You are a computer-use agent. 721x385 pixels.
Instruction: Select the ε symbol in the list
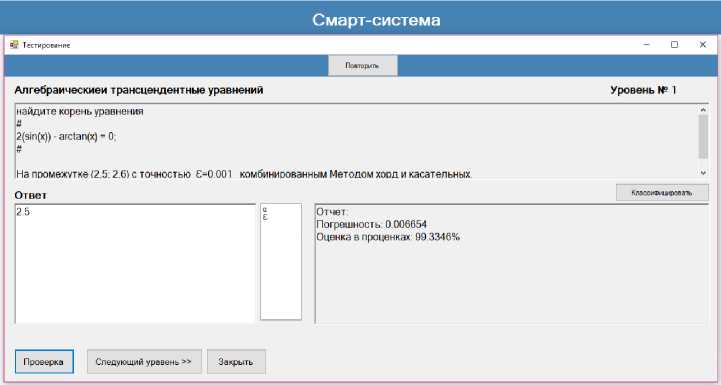click(265, 217)
